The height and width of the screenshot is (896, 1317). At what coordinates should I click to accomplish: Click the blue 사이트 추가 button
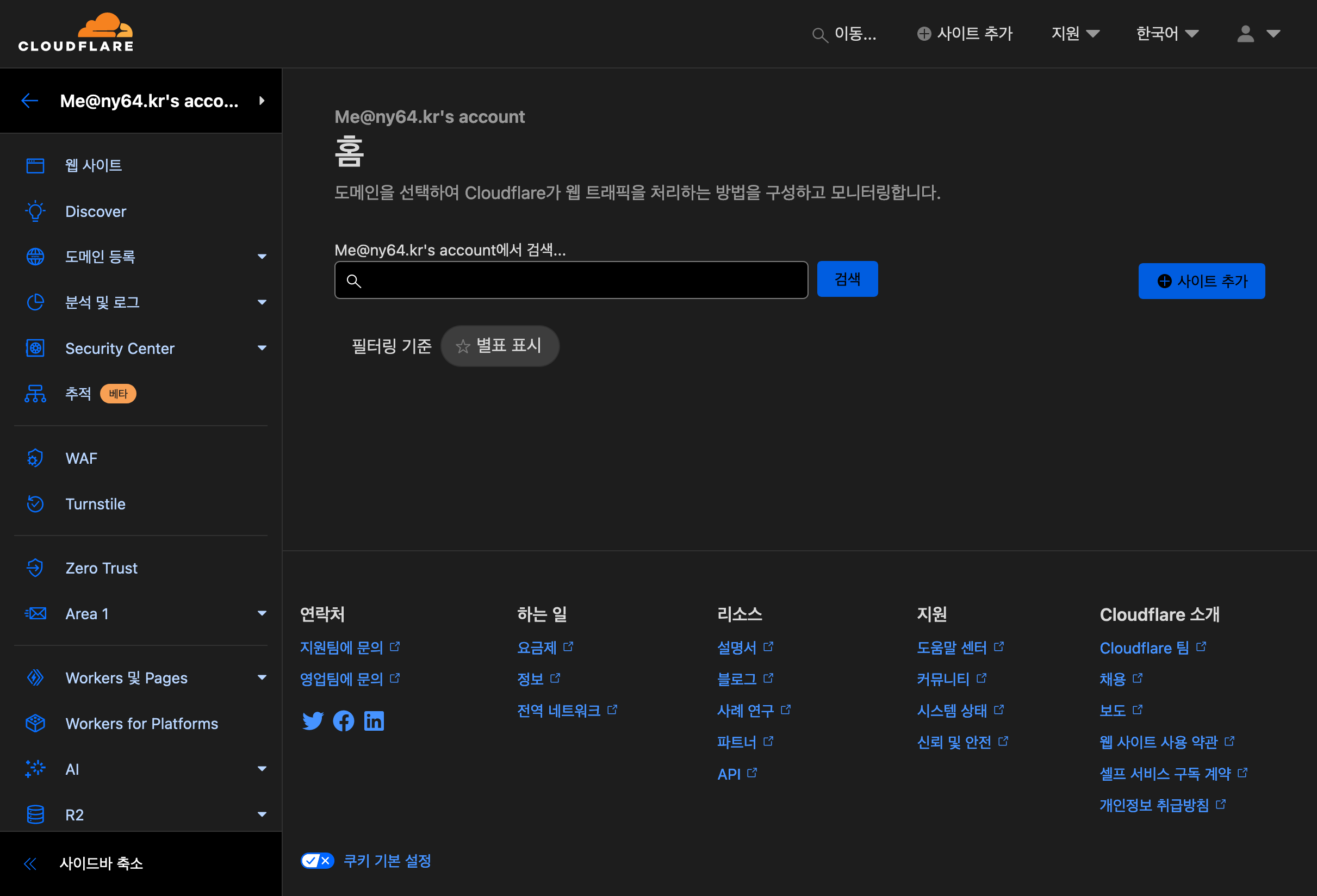pos(1201,281)
